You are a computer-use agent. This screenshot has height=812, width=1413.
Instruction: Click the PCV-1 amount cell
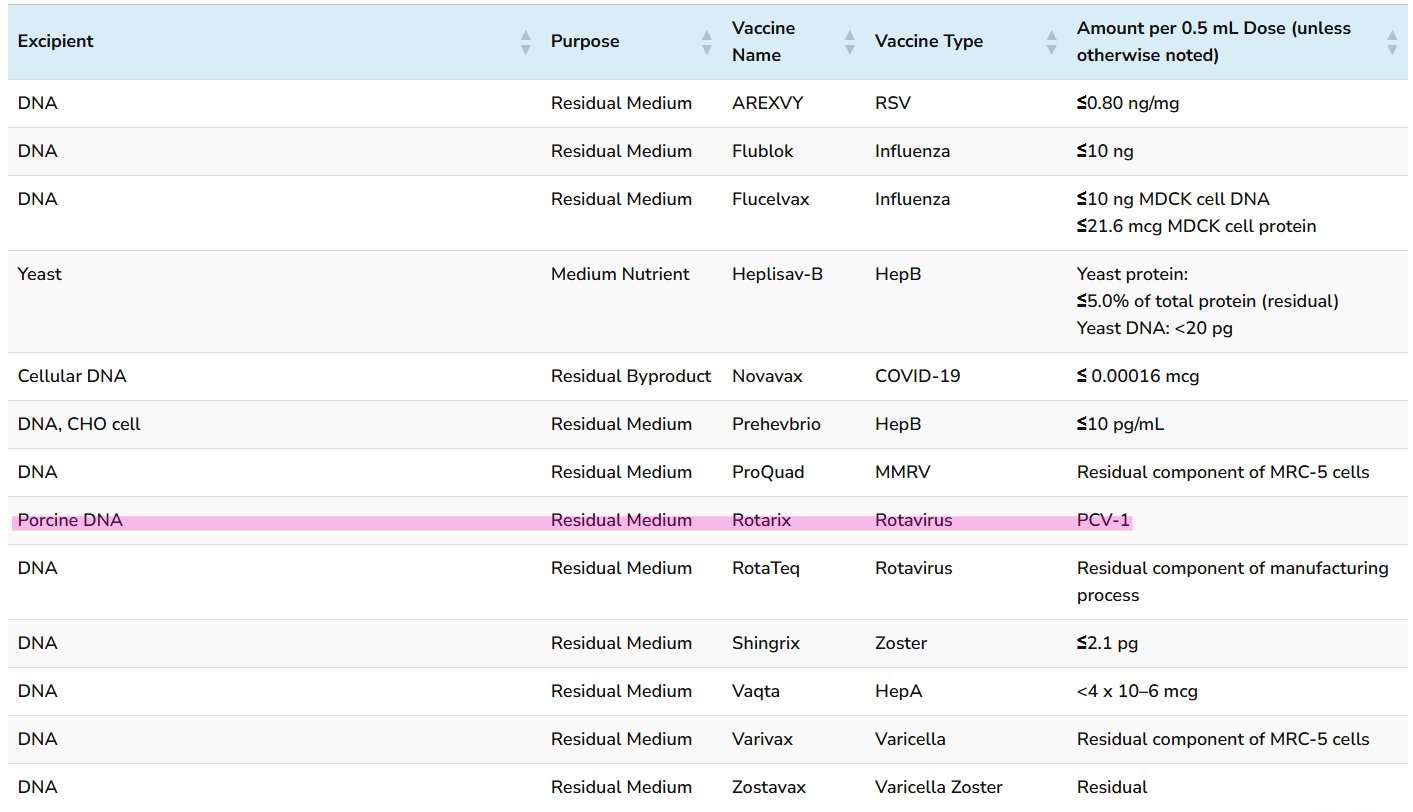[1103, 520]
